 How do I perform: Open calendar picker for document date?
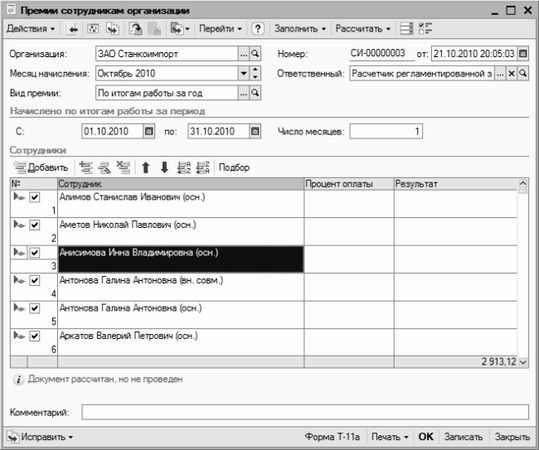pyautogui.click(x=523, y=54)
